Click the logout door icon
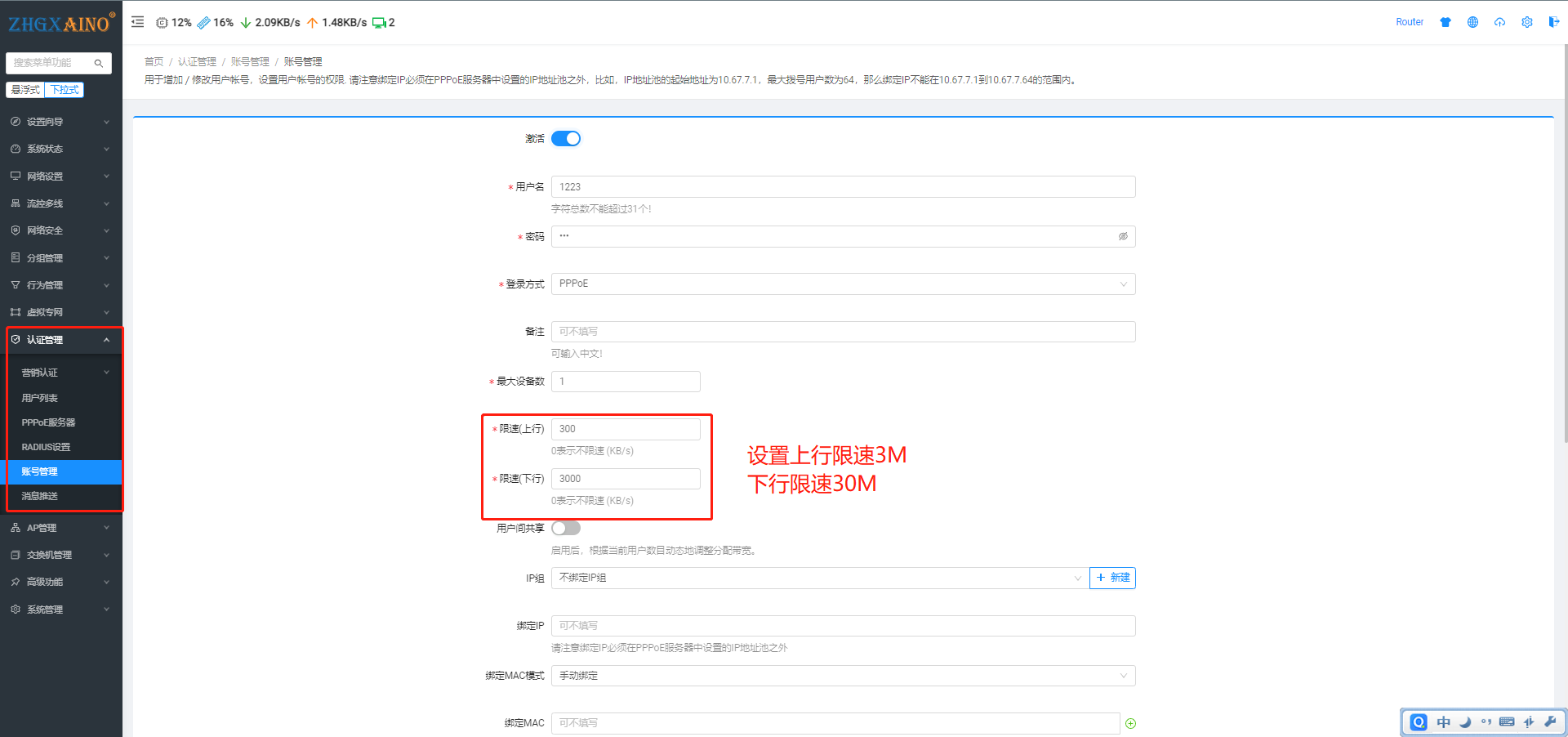1568x737 pixels. coord(1553,22)
